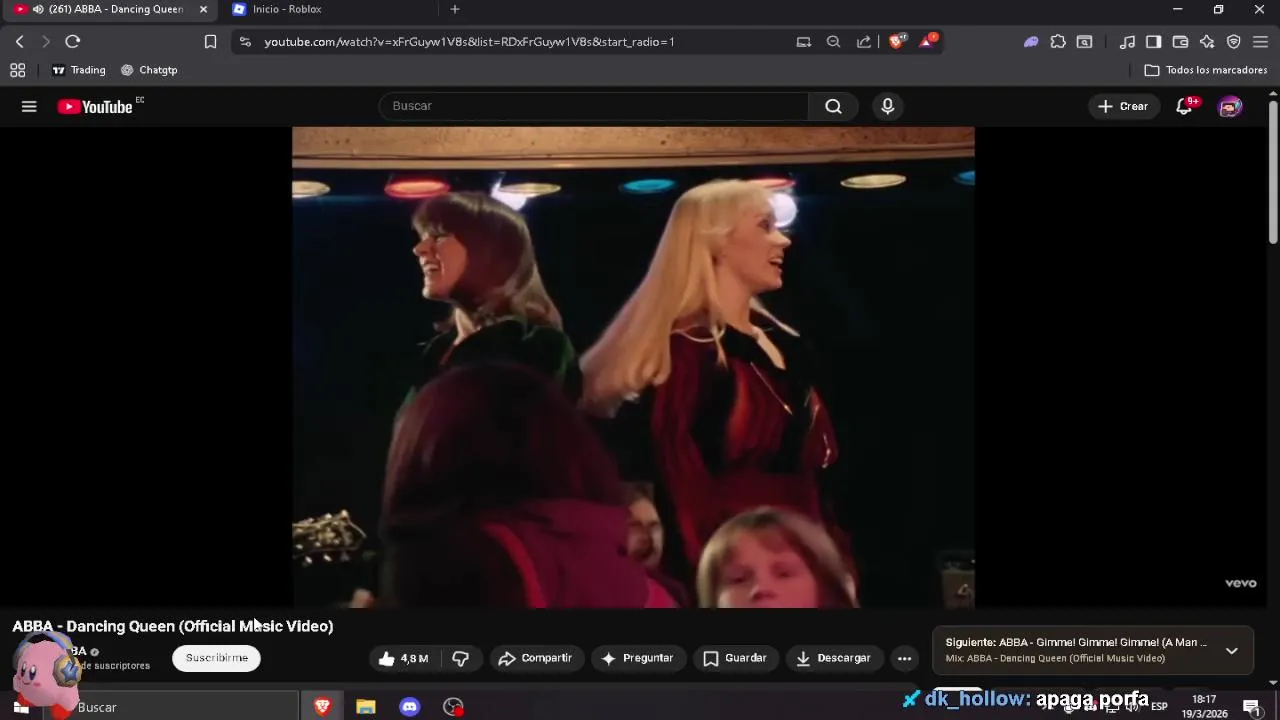This screenshot has width=1280, height=720.
Task: Close the ABBA Dancing Queen tab
Action: (x=203, y=9)
